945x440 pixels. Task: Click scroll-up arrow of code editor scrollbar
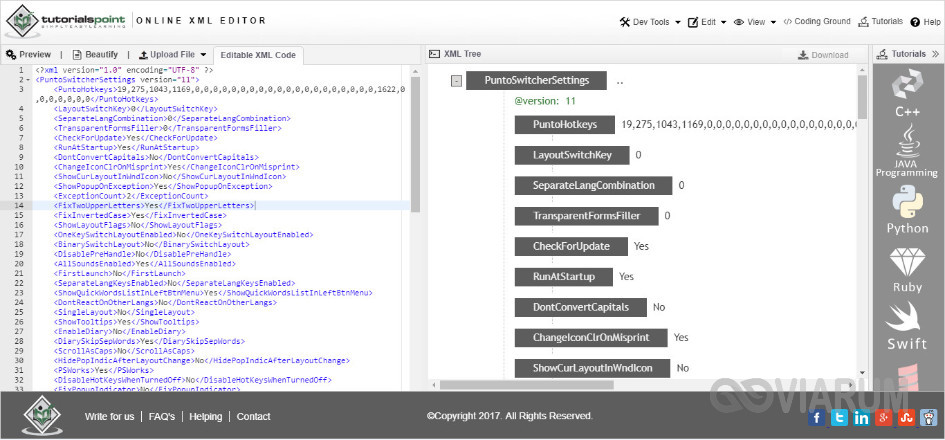(x=415, y=71)
